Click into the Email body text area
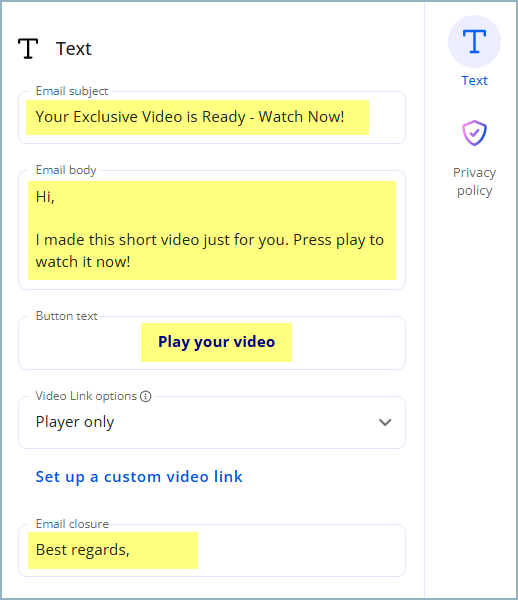Screen dimensions: 518x600 212,230
